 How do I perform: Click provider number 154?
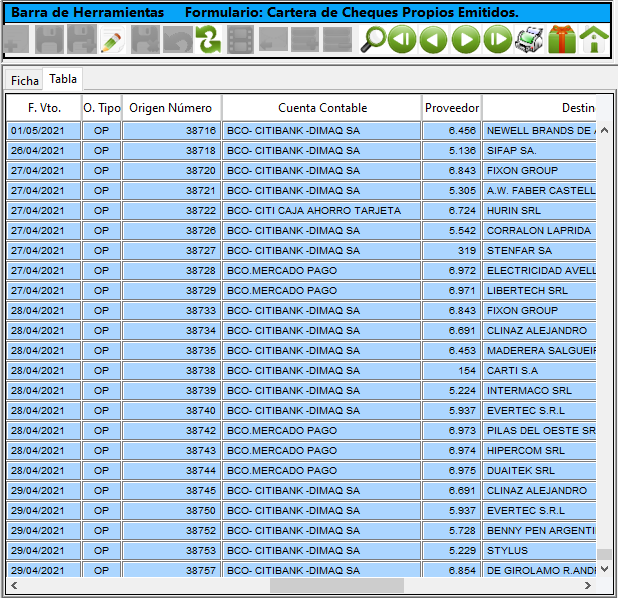452,371
